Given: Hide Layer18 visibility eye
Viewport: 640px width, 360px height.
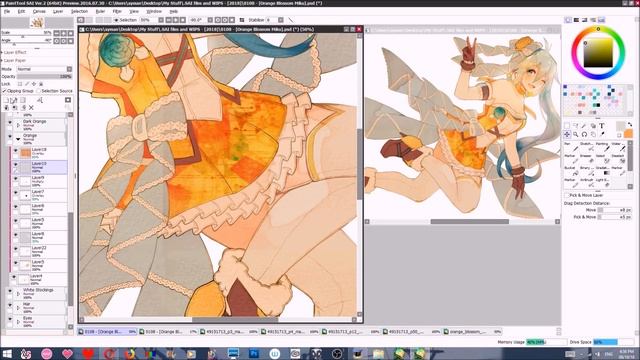Looking at the screenshot, I should pos(16,151).
